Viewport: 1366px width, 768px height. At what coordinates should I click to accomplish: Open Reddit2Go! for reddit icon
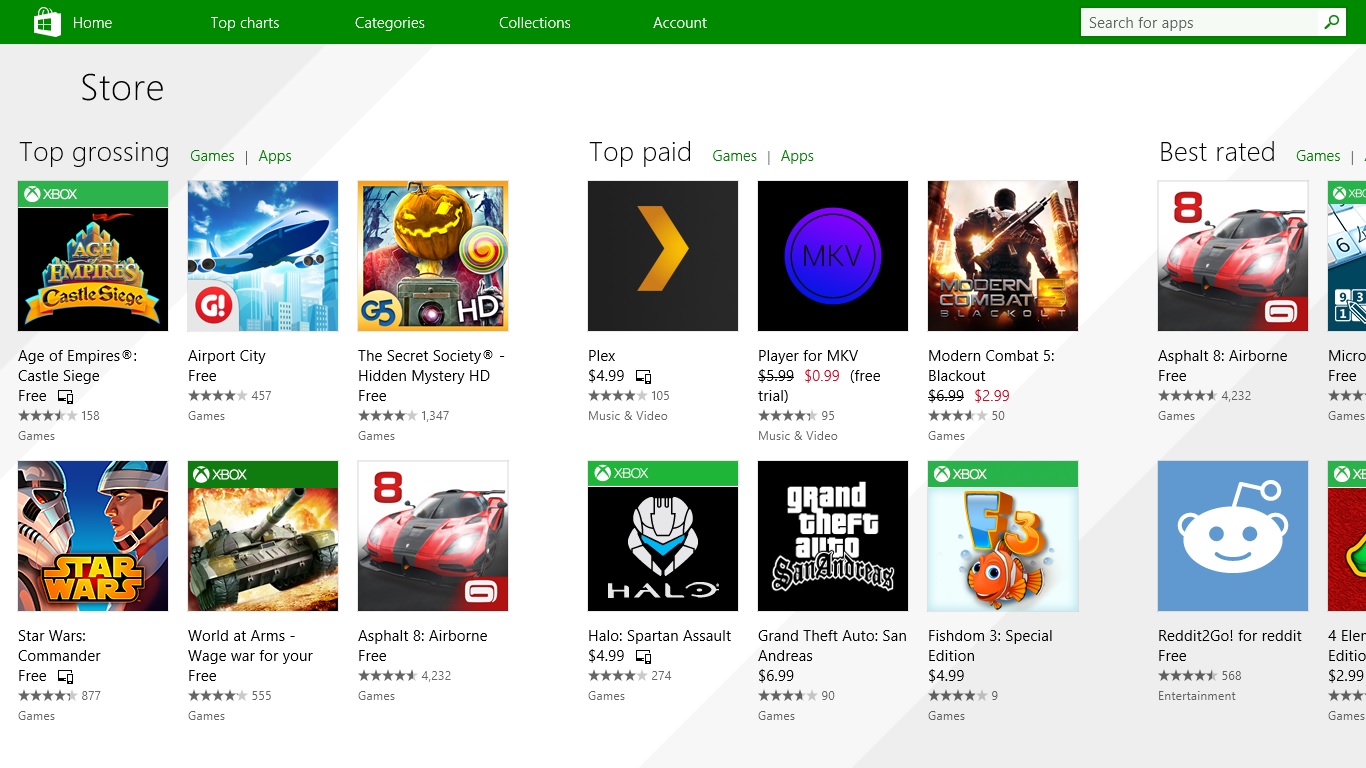click(x=1233, y=536)
